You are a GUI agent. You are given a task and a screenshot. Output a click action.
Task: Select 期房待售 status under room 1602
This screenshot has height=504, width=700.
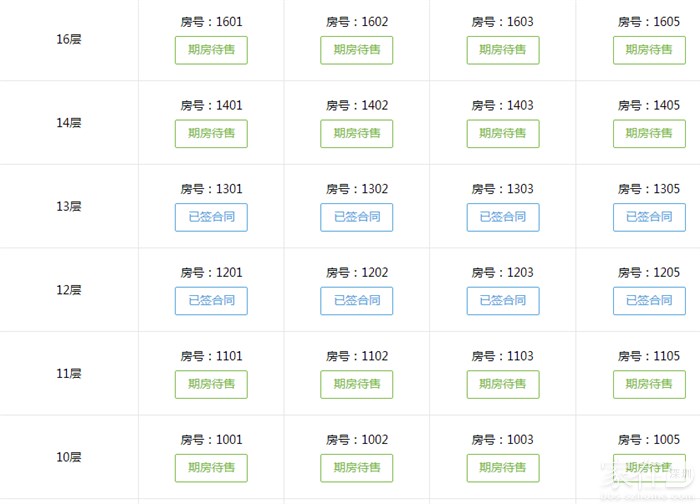pos(357,50)
